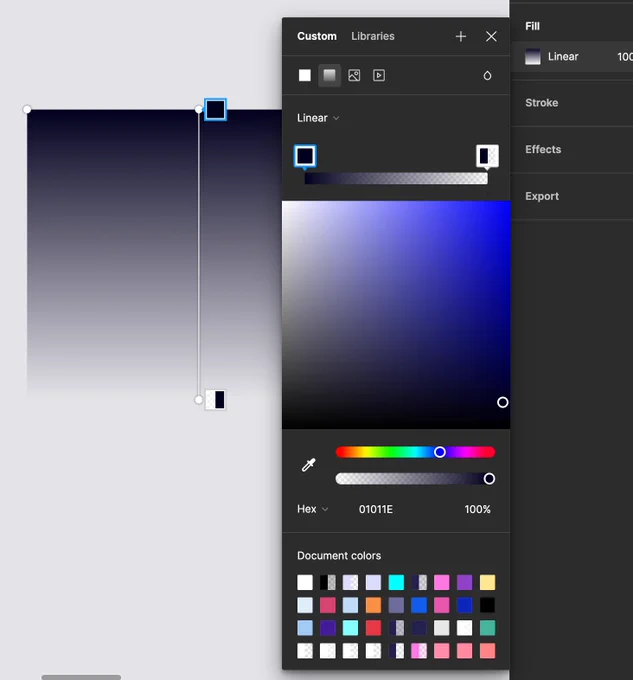The width and height of the screenshot is (633, 680).
Task: Click the Linear fill swatch in Fill section
Action: (533, 57)
